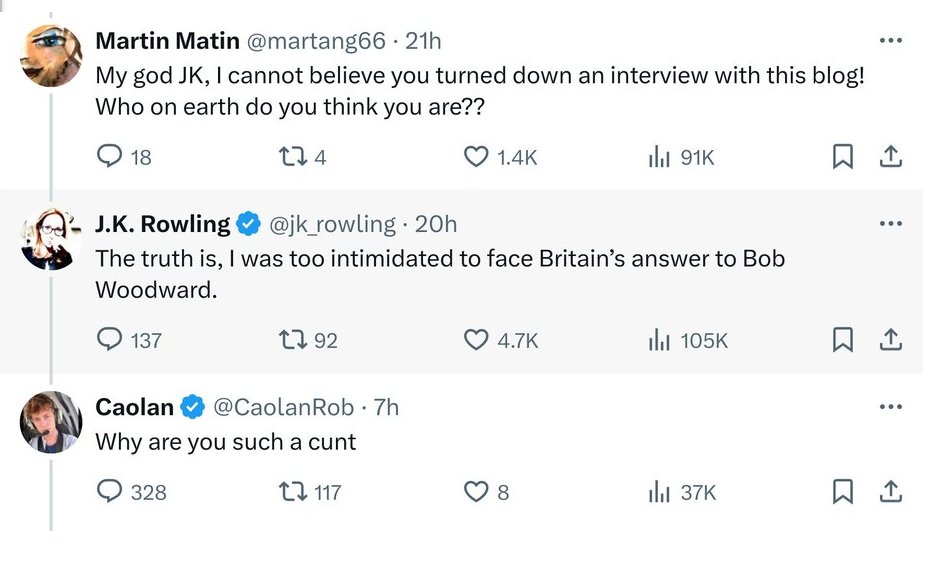Like Martin Matin's tweet
Image resolution: width=937 pixels, height=583 pixels.
point(477,157)
